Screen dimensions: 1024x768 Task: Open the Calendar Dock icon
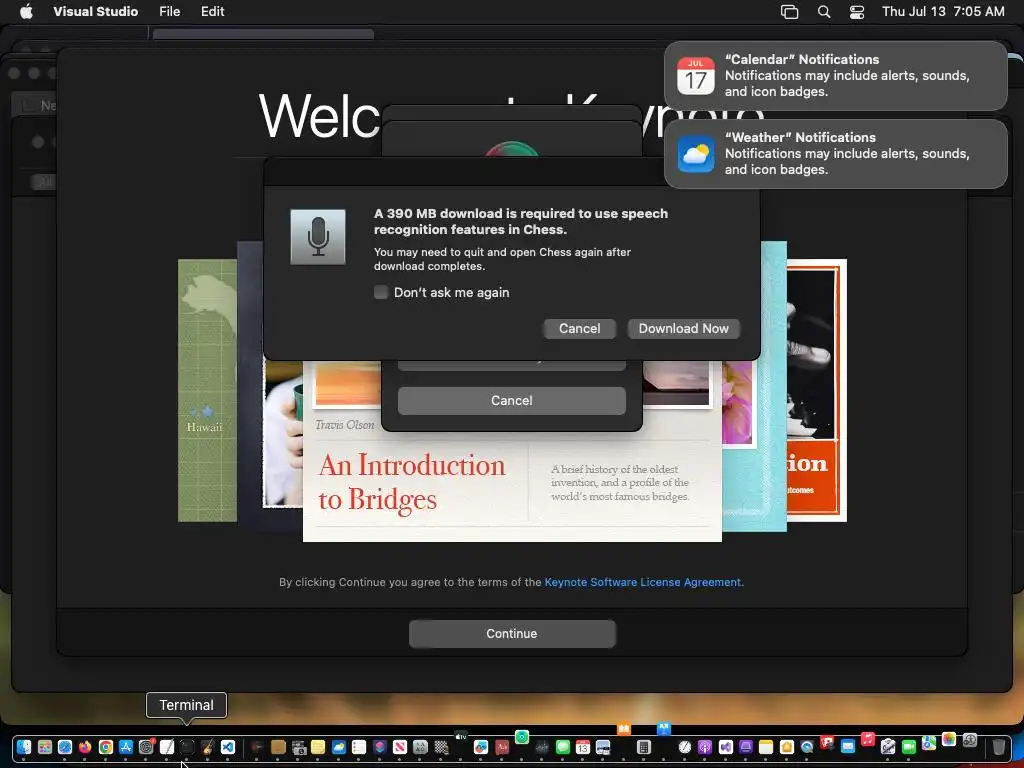583,747
